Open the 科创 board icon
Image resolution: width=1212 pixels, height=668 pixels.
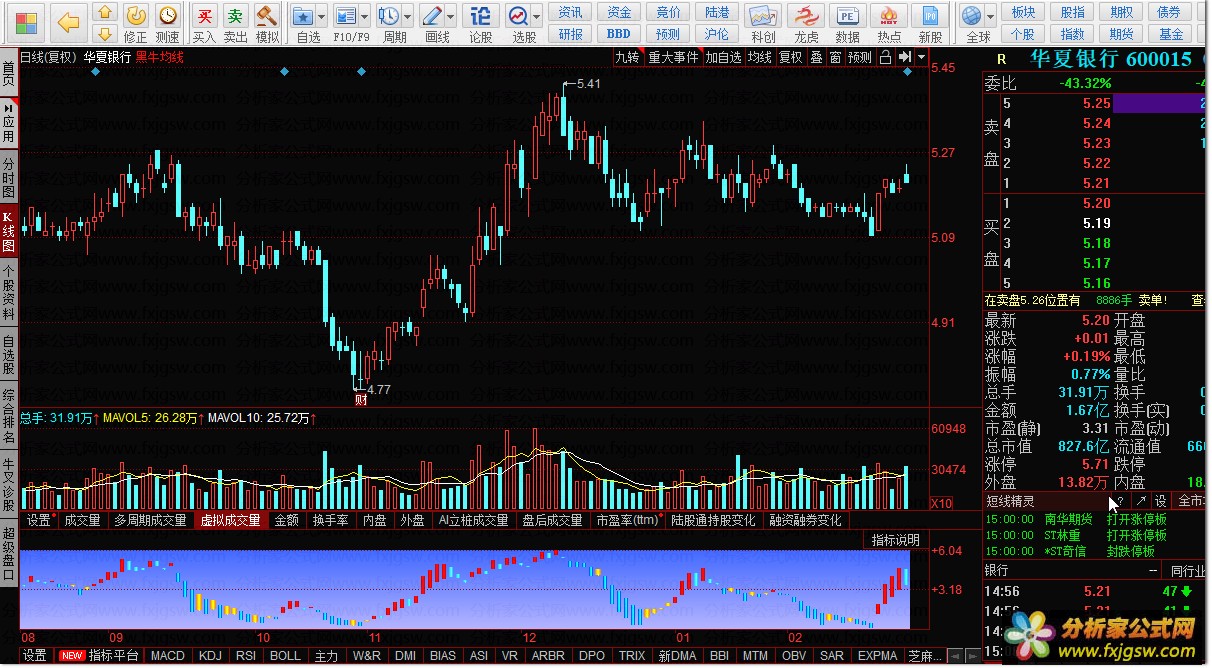[763, 17]
